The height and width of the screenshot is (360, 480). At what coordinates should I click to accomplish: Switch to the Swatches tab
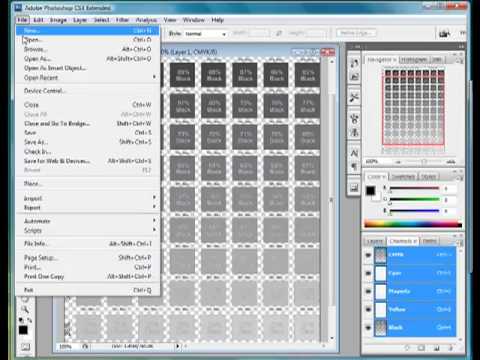click(404, 176)
